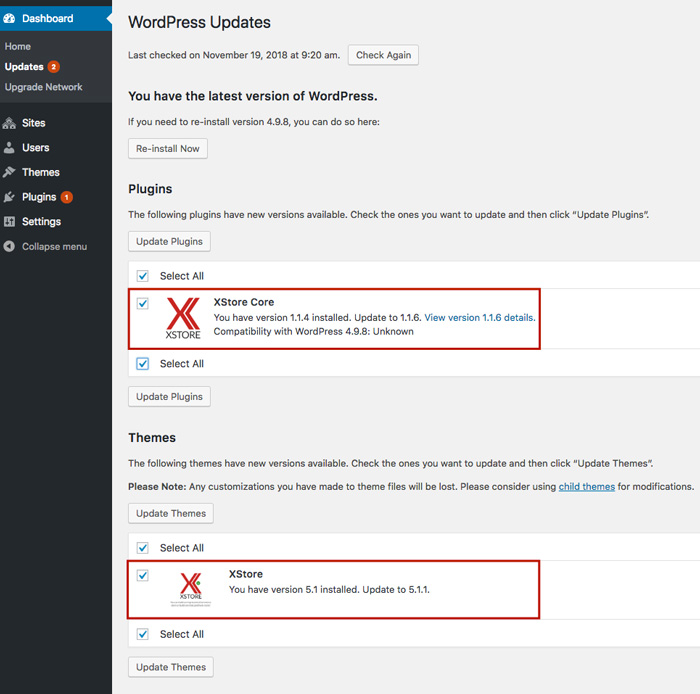Follow the child themes link
700x694 pixels.
[x=586, y=486]
